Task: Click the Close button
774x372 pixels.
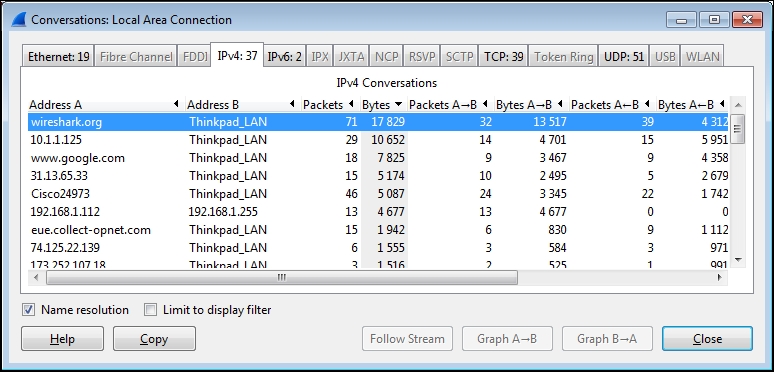Action: click(x=707, y=339)
